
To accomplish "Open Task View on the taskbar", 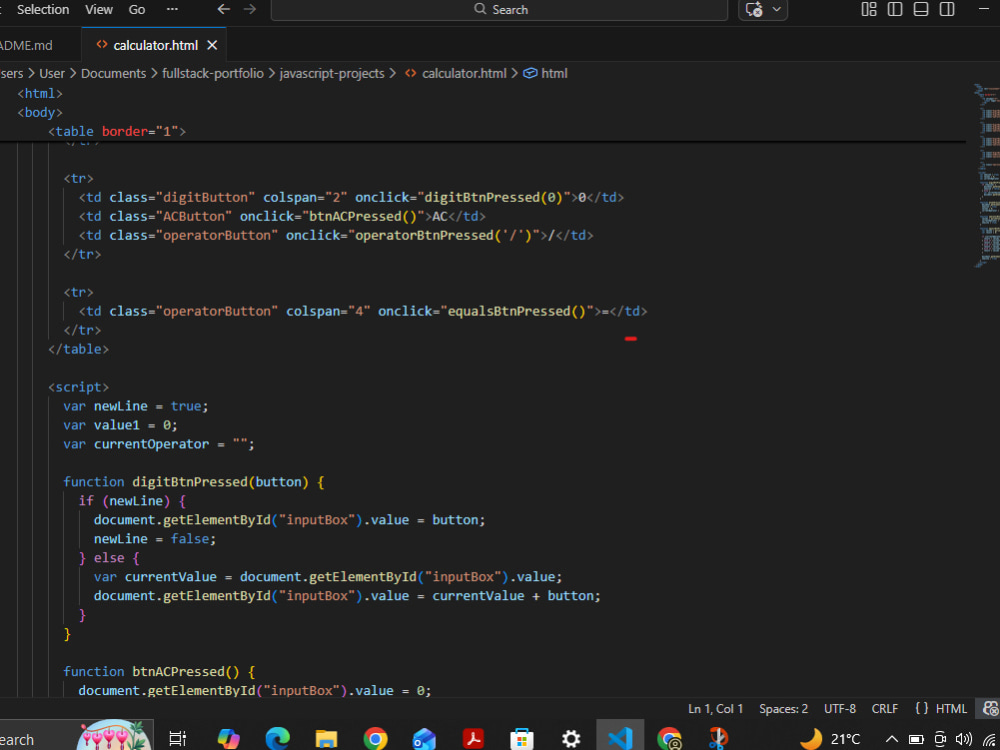I will pyautogui.click(x=177, y=739).
